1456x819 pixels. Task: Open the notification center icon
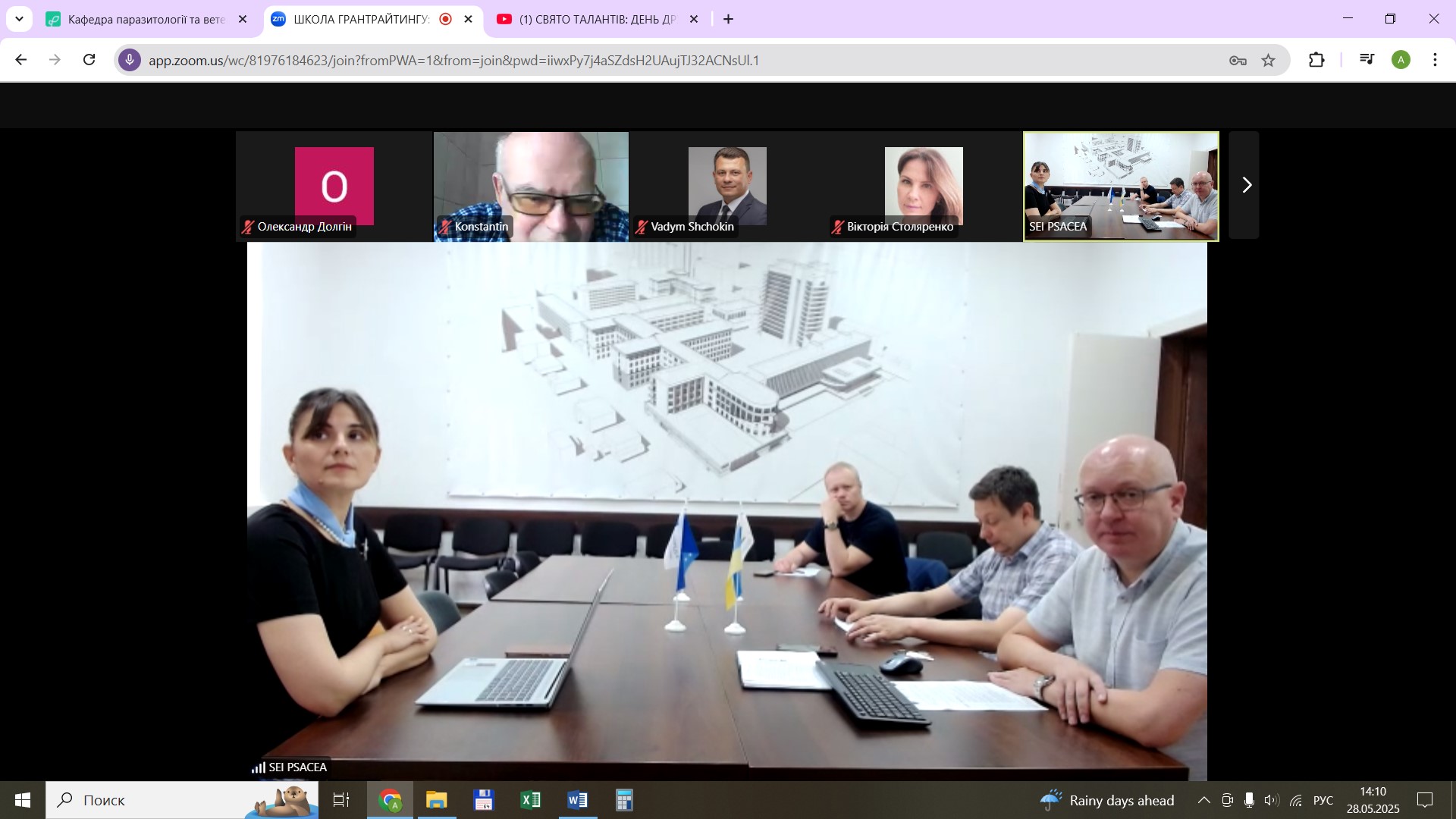[x=1425, y=800]
